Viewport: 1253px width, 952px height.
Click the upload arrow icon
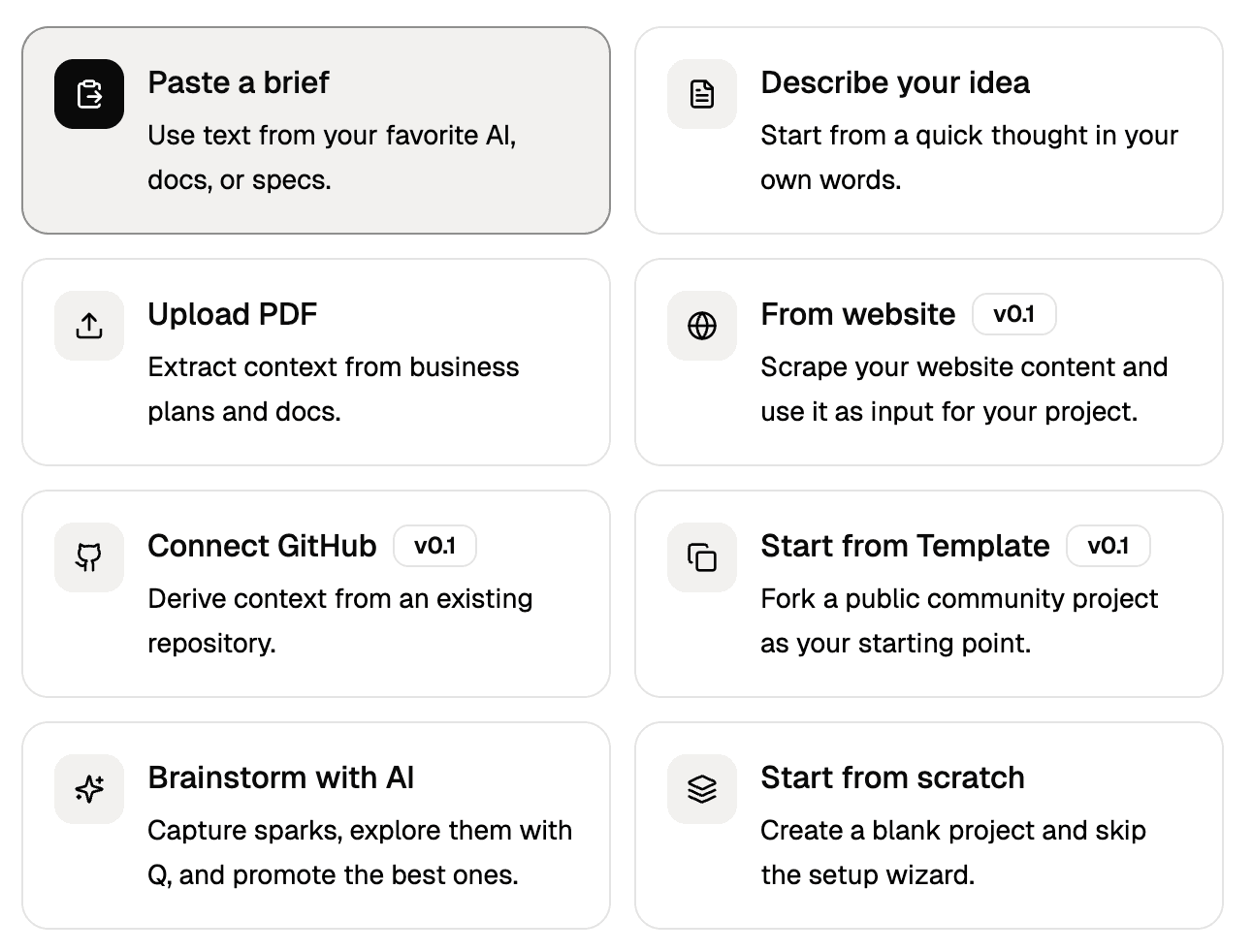[89, 326]
